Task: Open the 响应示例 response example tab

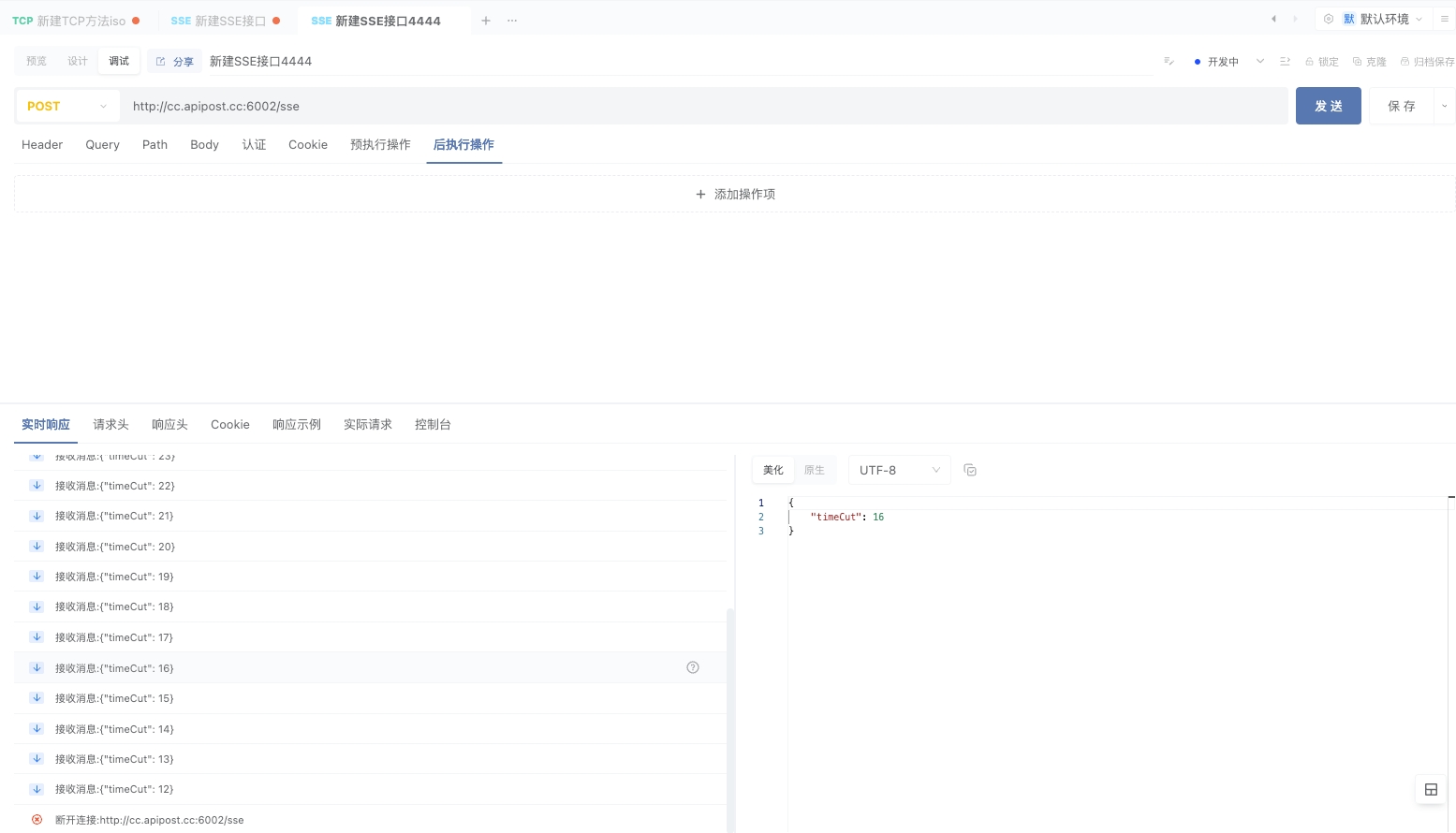Action: point(297,425)
